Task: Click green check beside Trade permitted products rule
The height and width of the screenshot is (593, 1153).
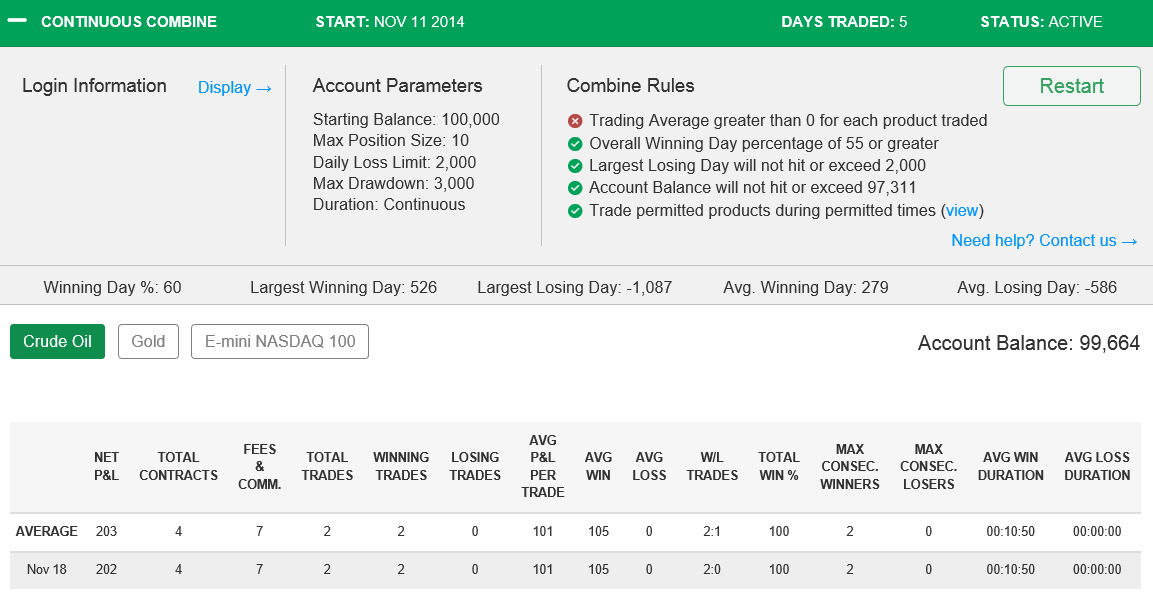Action: (x=575, y=211)
